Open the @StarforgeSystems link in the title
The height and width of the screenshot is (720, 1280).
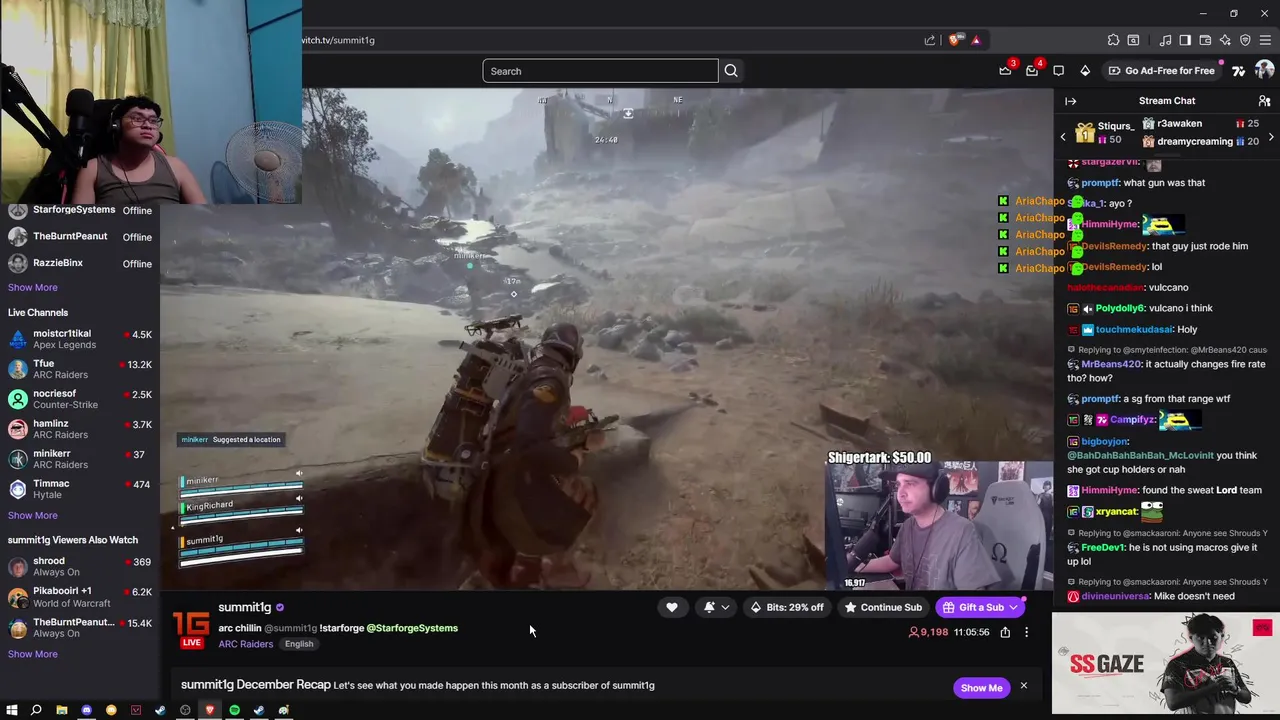pyautogui.click(x=412, y=628)
